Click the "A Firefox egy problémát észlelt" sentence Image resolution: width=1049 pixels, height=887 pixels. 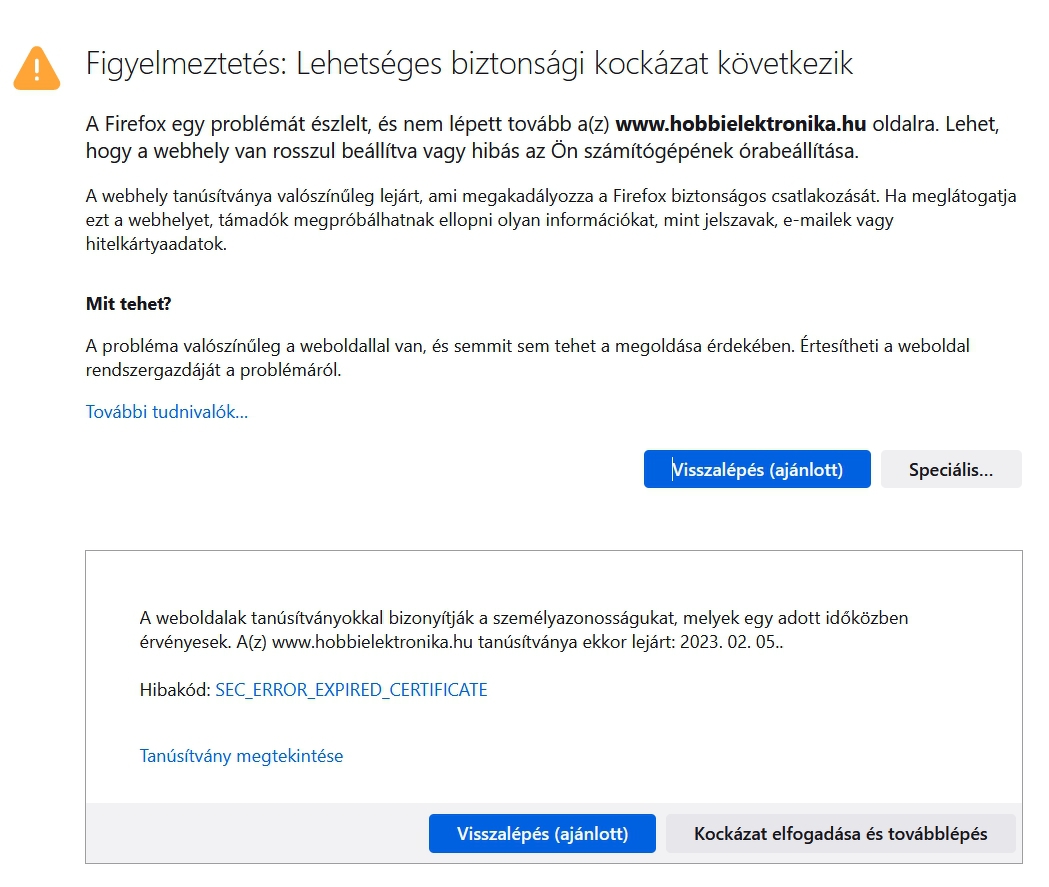(300, 125)
